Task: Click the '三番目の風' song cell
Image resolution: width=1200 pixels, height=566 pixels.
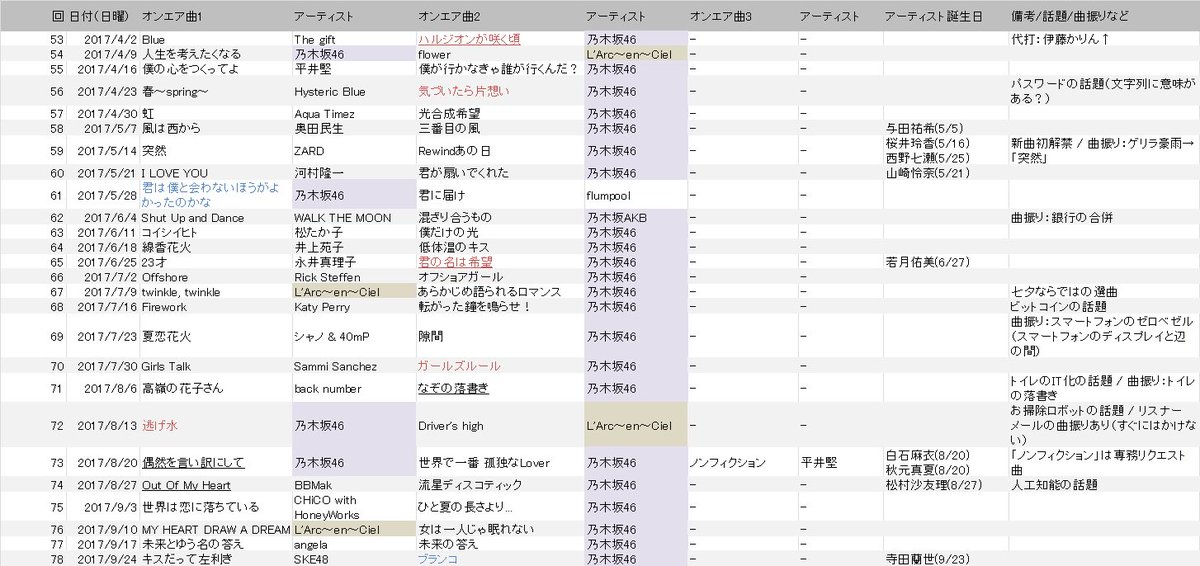Action: coord(449,129)
